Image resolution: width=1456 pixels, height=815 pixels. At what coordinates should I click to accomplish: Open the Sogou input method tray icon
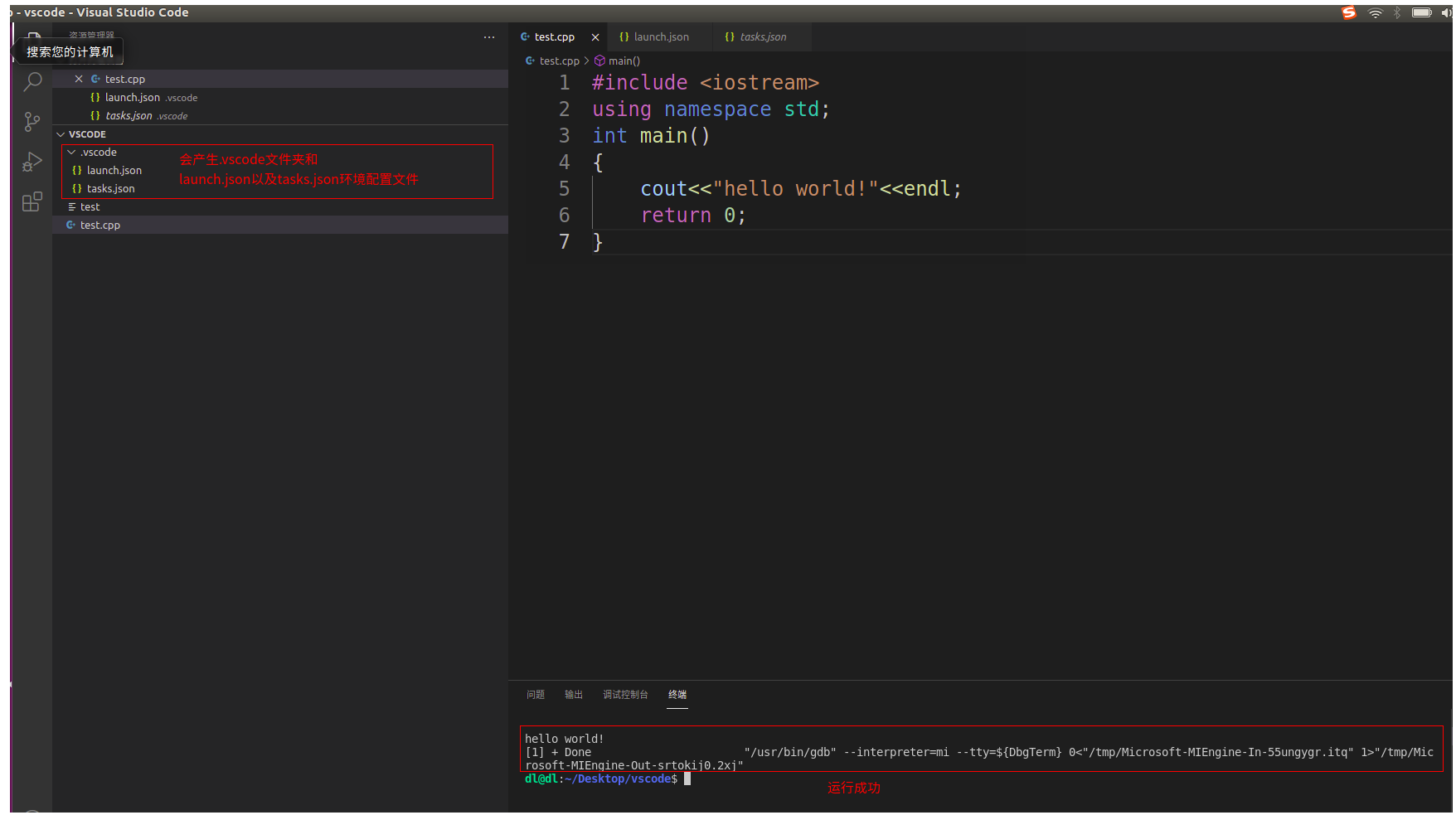[1349, 12]
